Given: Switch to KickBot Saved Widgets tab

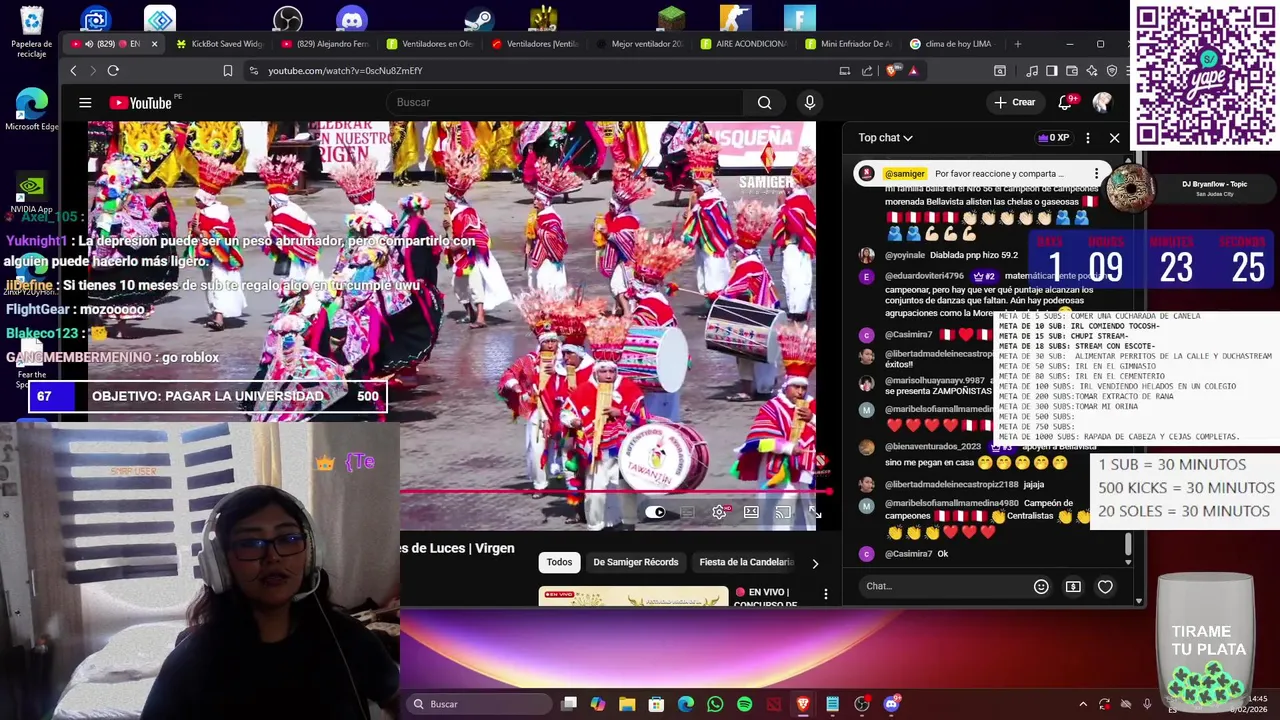Looking at the screenshot, I should point(219,44).
